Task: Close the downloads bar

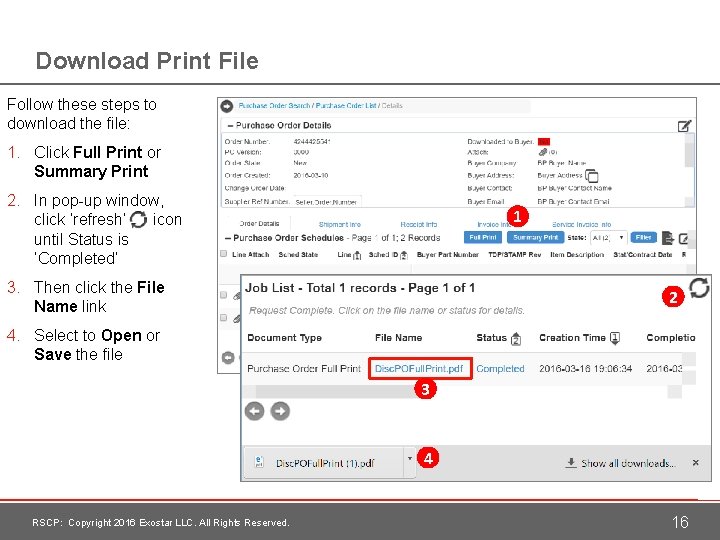Action: 696,463
